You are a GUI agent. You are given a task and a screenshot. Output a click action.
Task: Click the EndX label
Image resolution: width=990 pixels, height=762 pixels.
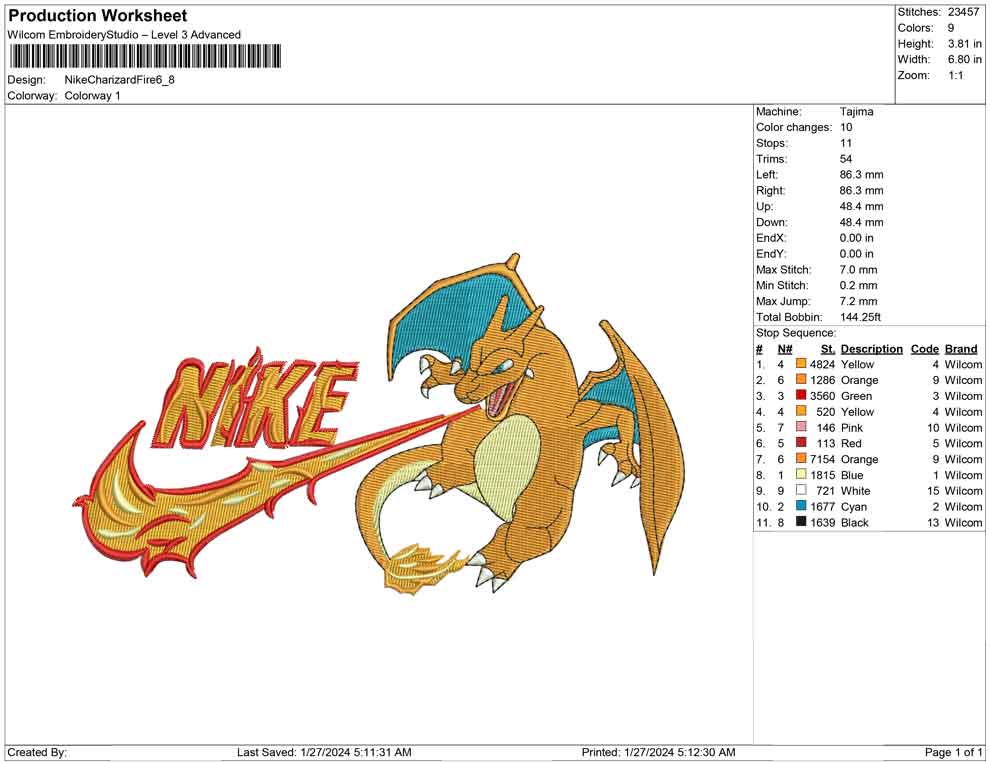click(x=772, y=237)
